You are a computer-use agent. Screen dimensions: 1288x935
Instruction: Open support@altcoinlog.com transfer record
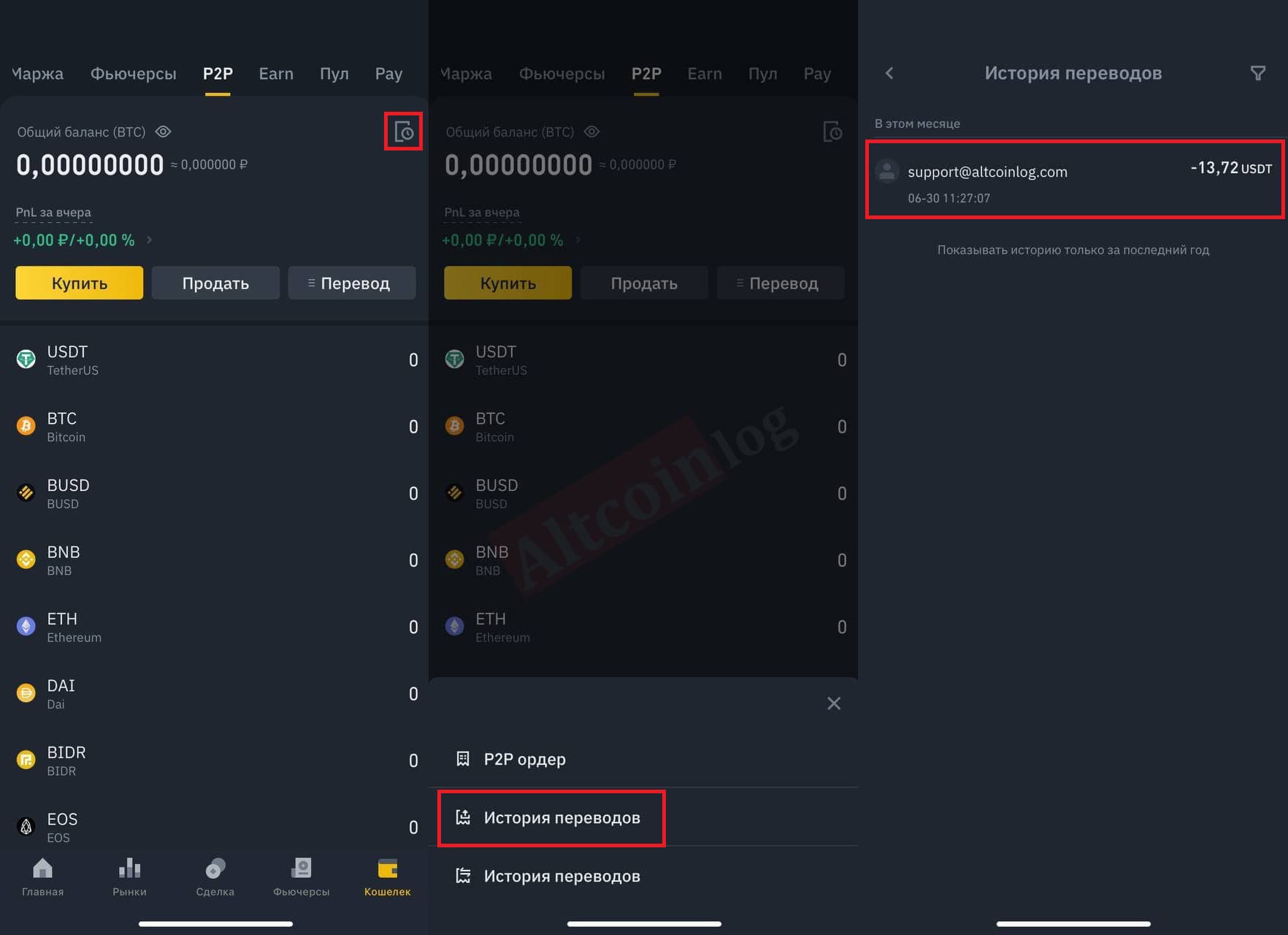point(1074,180)
